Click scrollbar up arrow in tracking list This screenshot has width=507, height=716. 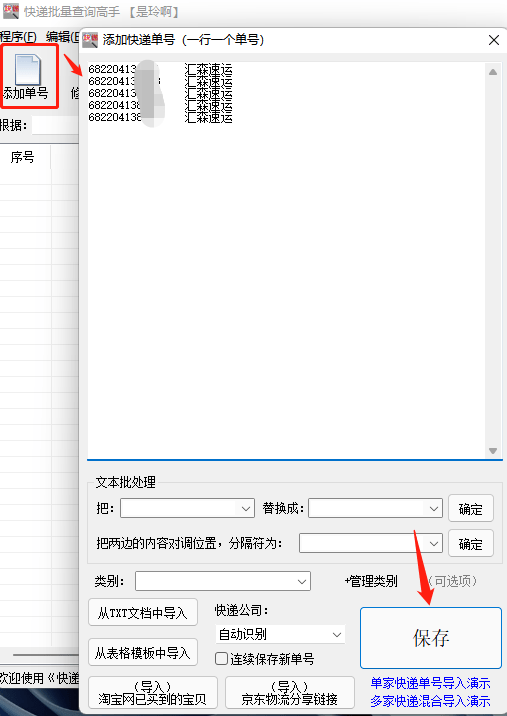coord(493,72)
